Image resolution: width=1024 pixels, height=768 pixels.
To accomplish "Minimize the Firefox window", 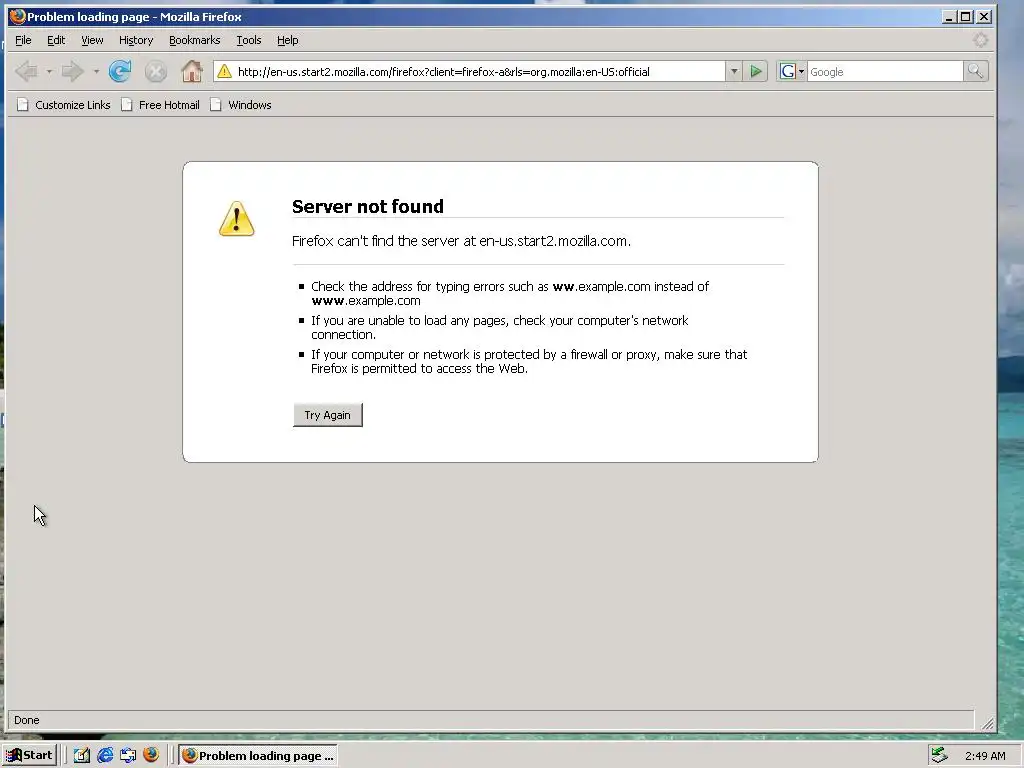I will [949, 16].
